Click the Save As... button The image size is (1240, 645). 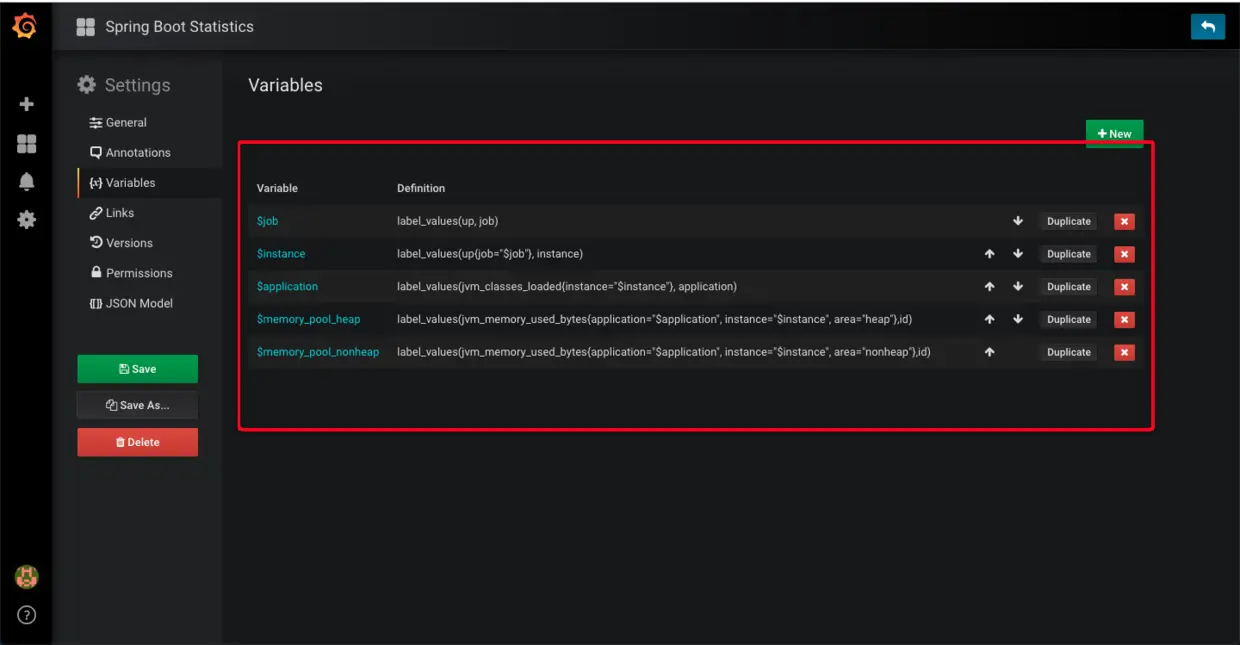(138, 405)
